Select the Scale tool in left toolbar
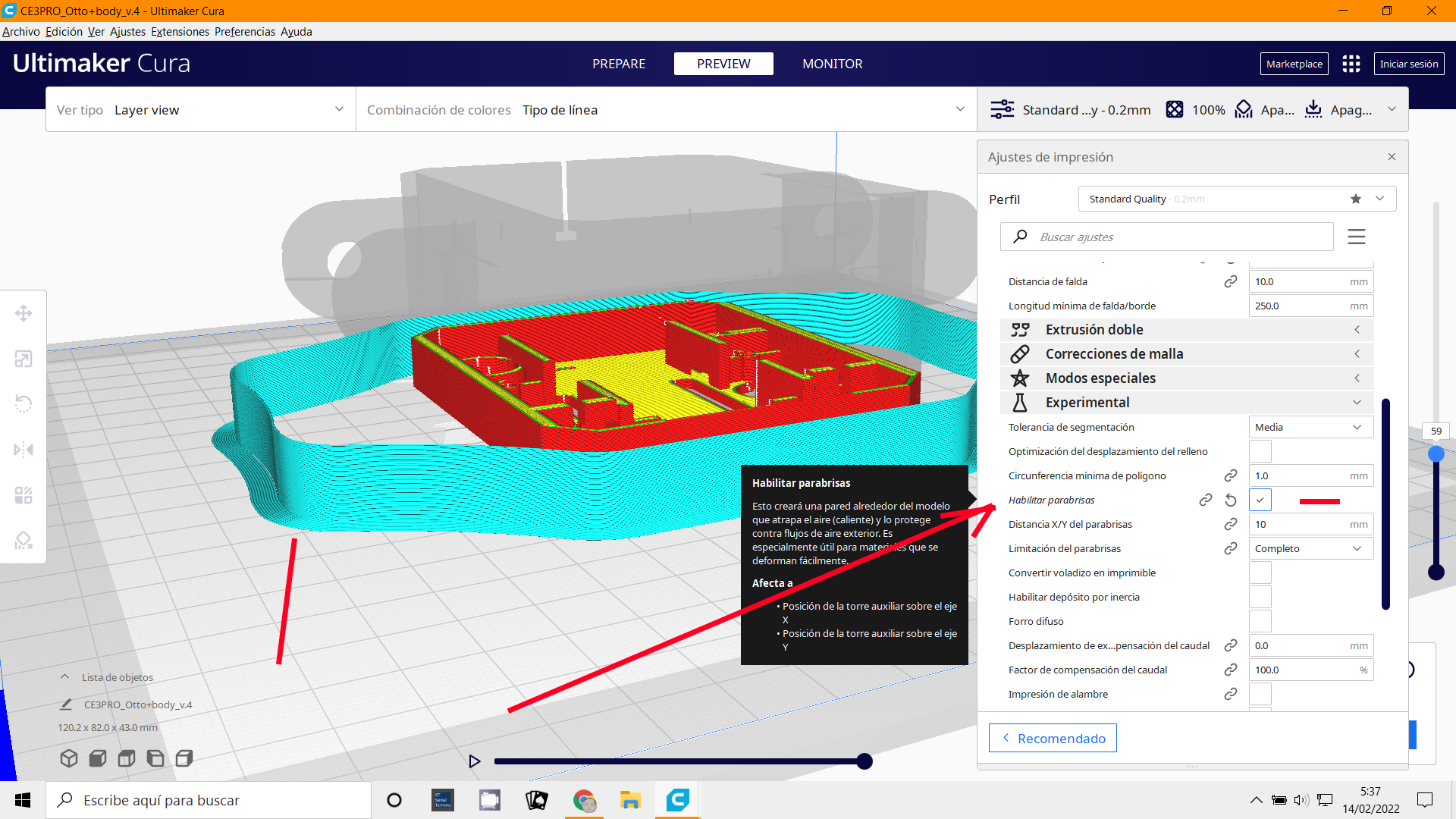 pyautogui.click(x=24, y=359)
